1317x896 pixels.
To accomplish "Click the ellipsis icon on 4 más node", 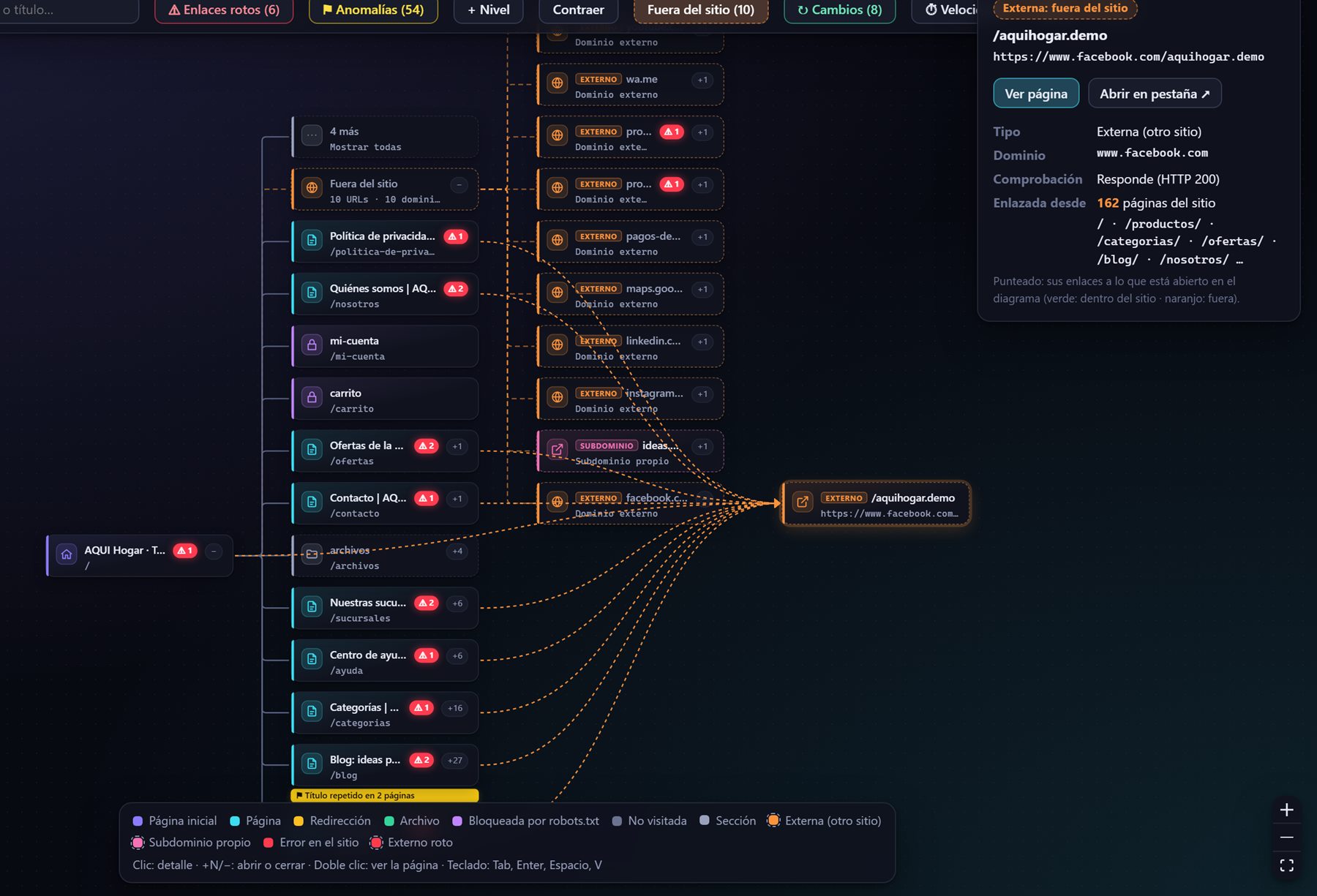I will click(x=312, y=136).
